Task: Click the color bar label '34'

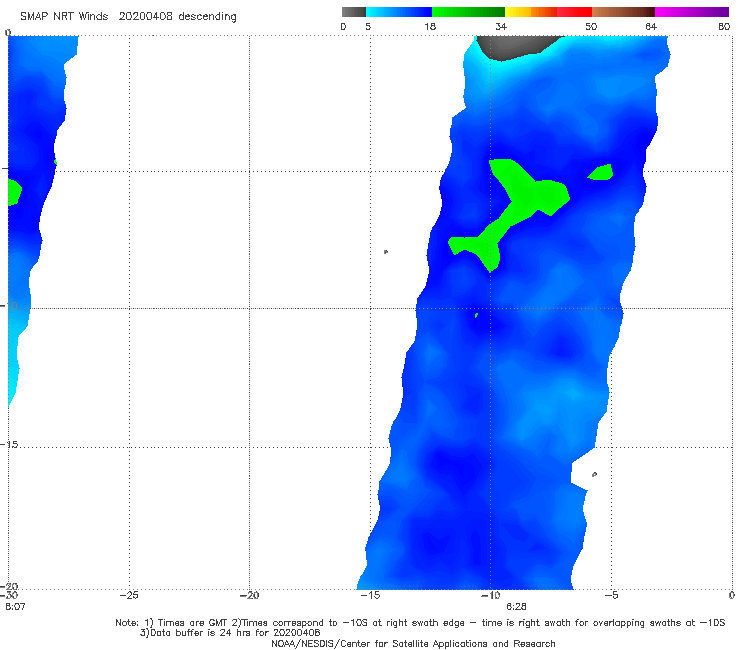Action: point(501,26)
